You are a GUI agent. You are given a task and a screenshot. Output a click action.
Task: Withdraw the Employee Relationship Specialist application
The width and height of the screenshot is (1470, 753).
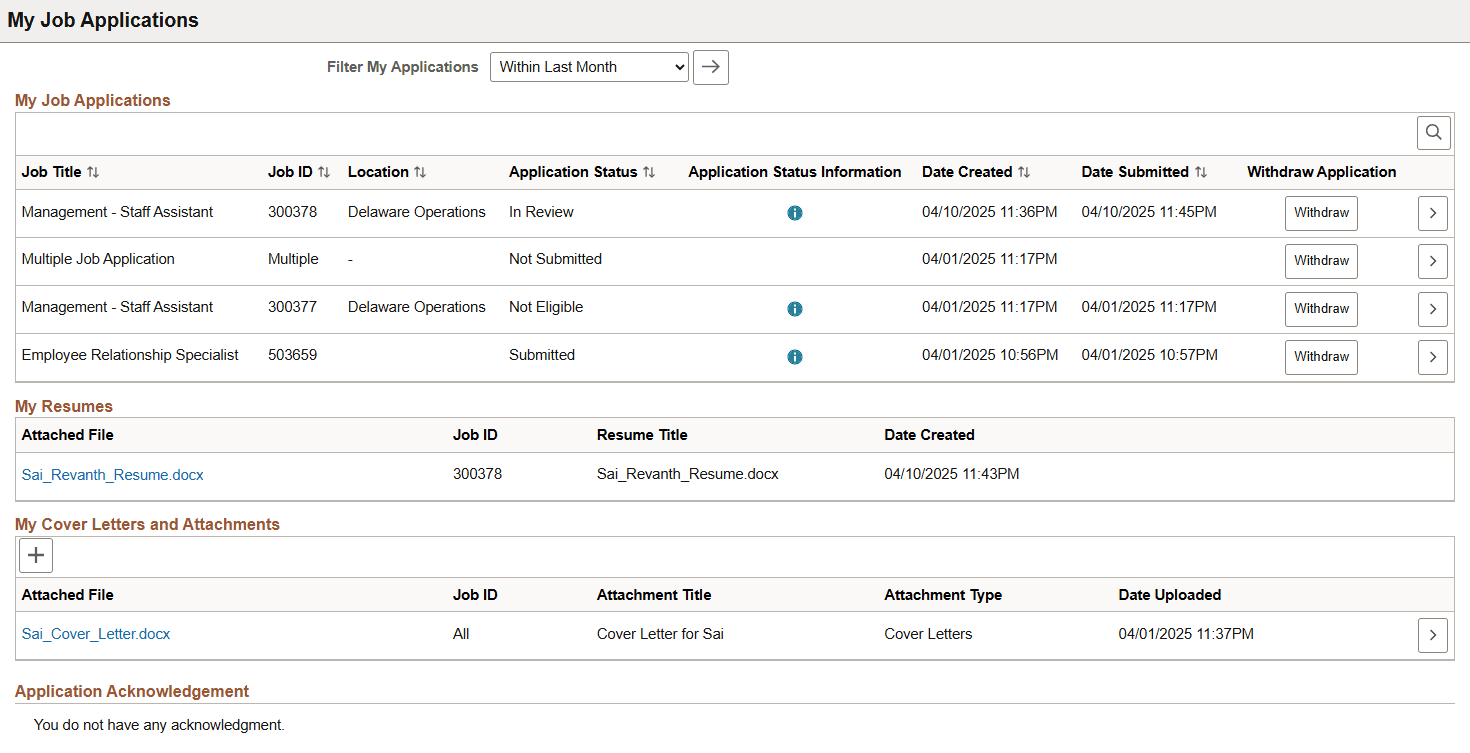coord(1321,356)
